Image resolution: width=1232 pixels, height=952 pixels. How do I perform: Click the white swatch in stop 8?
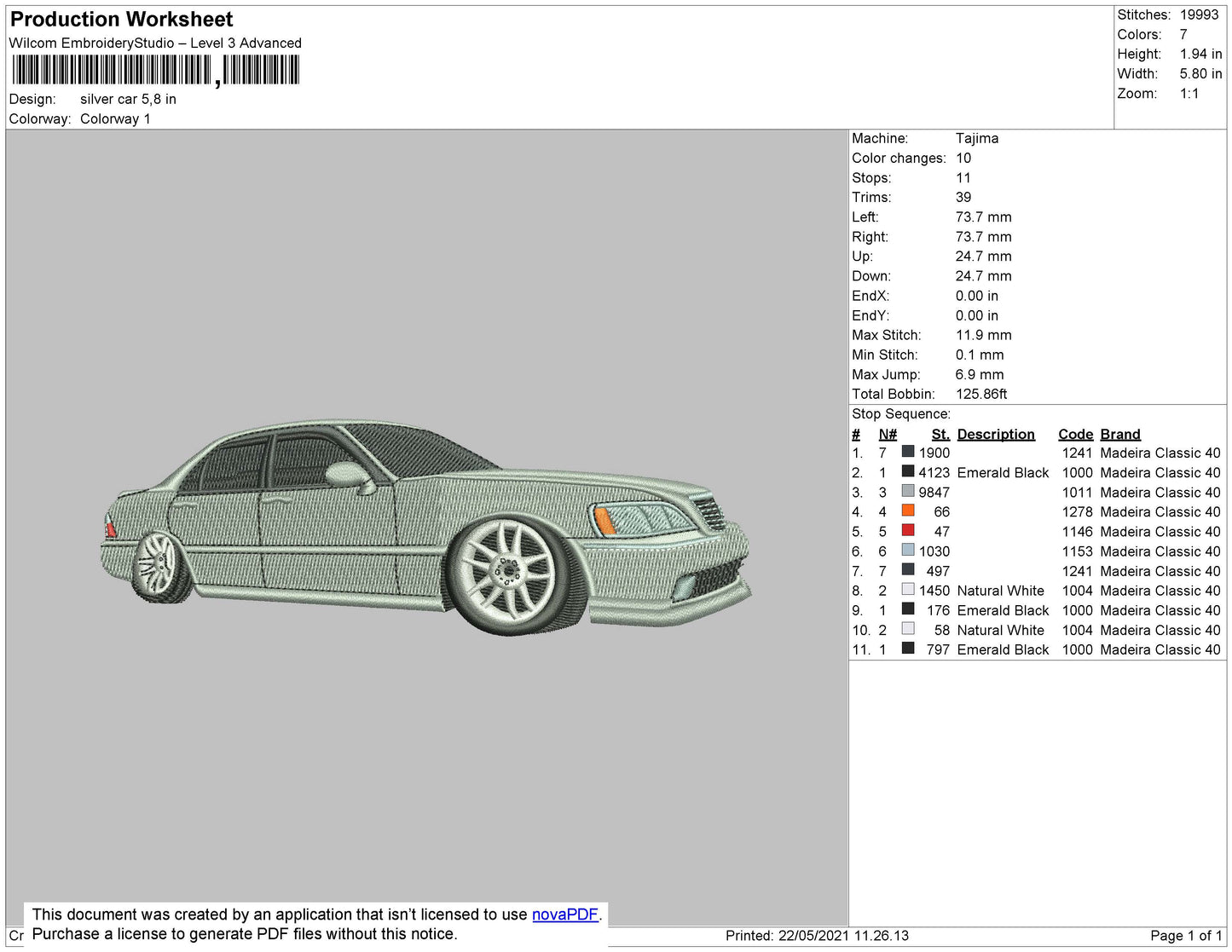(908, 589)
